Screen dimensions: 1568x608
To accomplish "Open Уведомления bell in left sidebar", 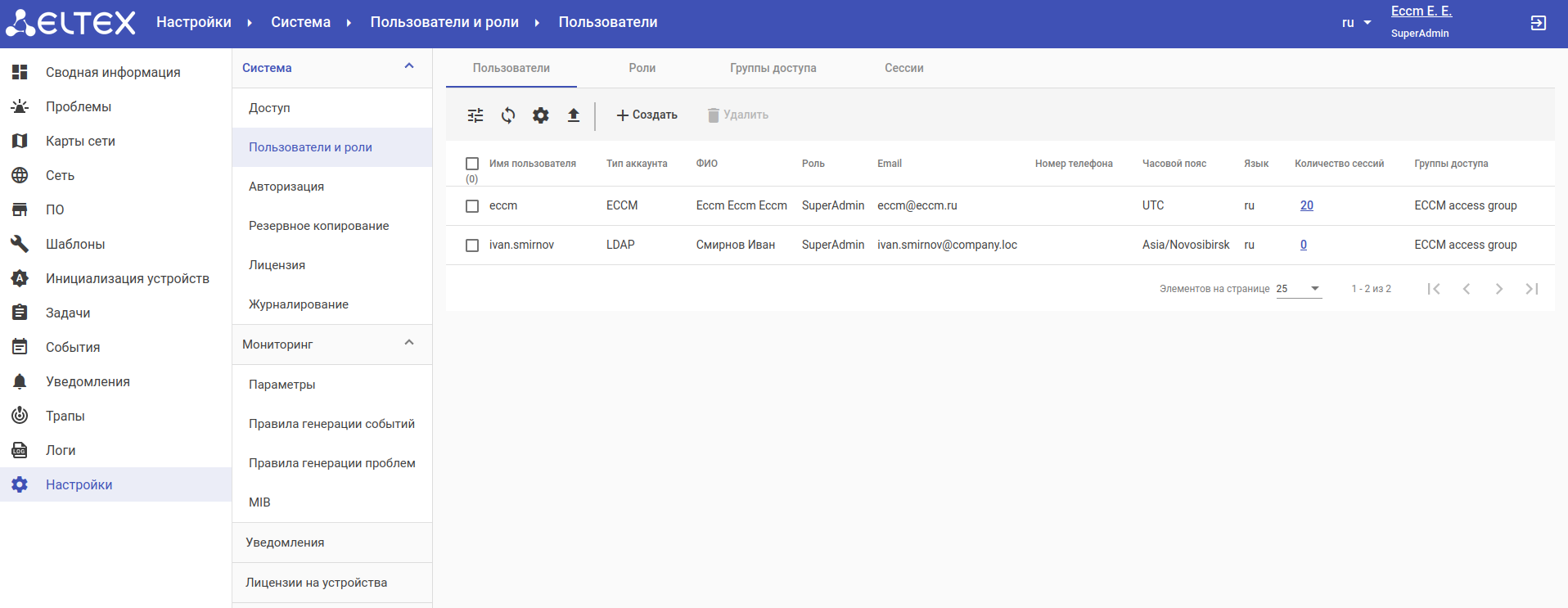I will point(88,381).
